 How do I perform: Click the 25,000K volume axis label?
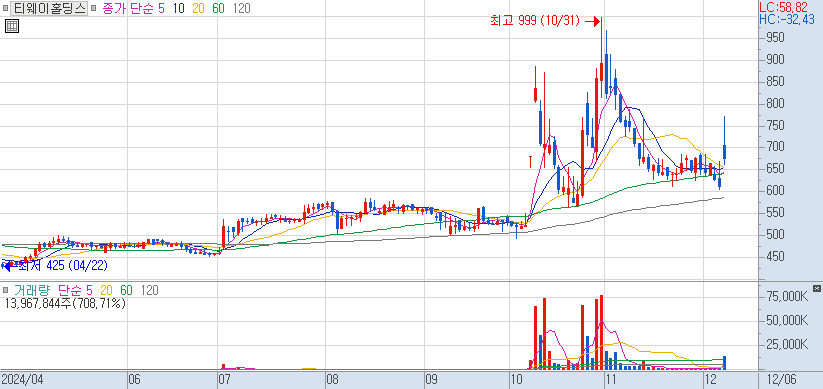tap(787, 344)
